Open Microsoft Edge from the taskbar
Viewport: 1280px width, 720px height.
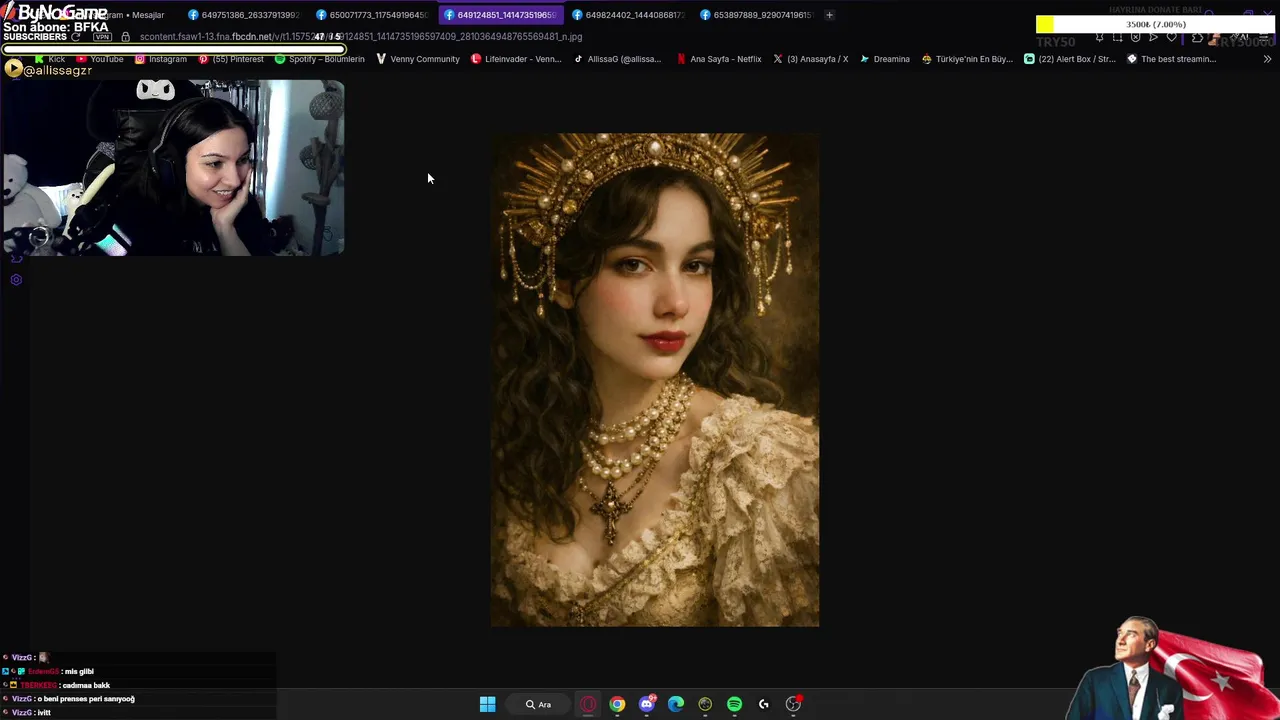pyautogui.click(x=676, y=704)
